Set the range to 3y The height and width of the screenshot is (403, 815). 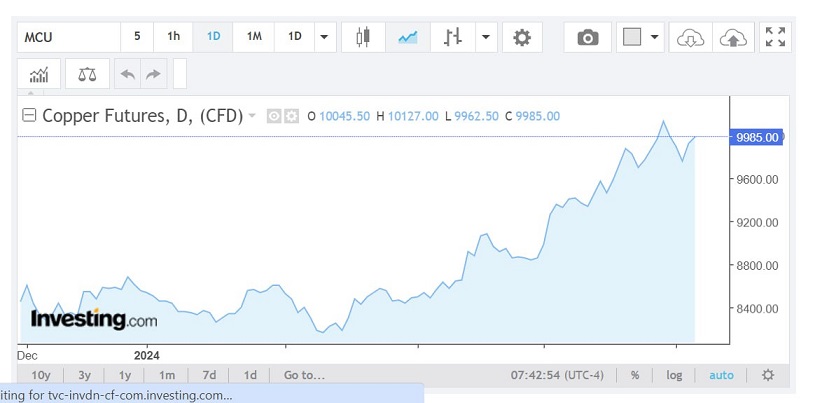click(x=84, y=375)
